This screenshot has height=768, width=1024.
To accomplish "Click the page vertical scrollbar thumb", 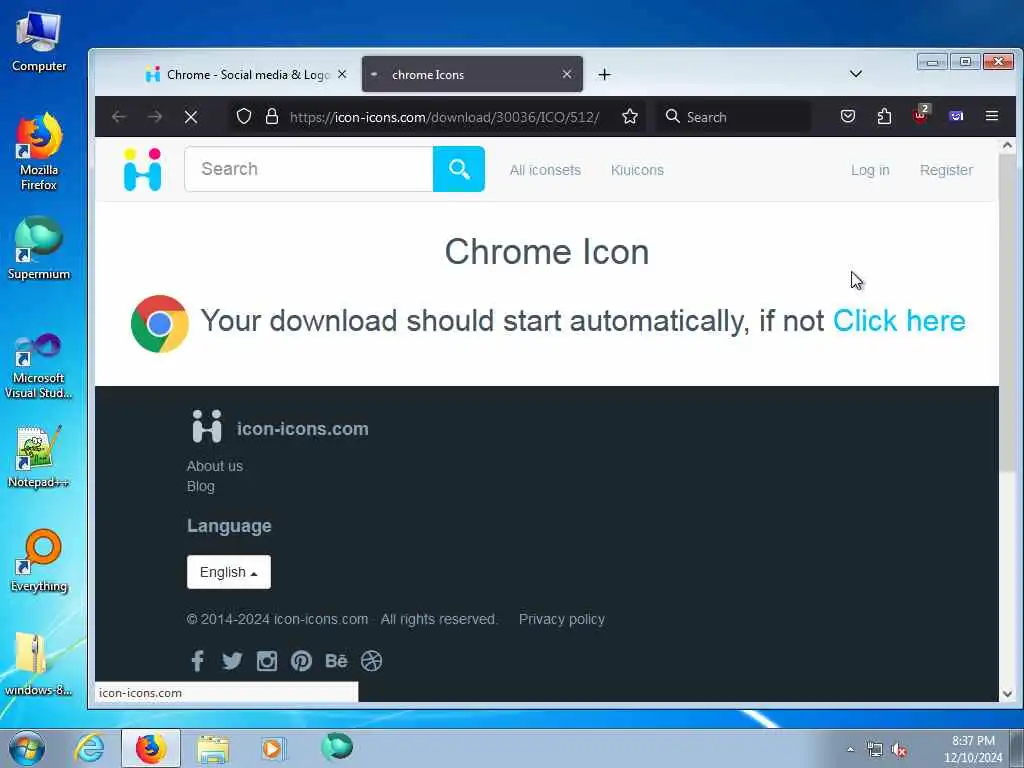I will click(x=1007, y=313).
